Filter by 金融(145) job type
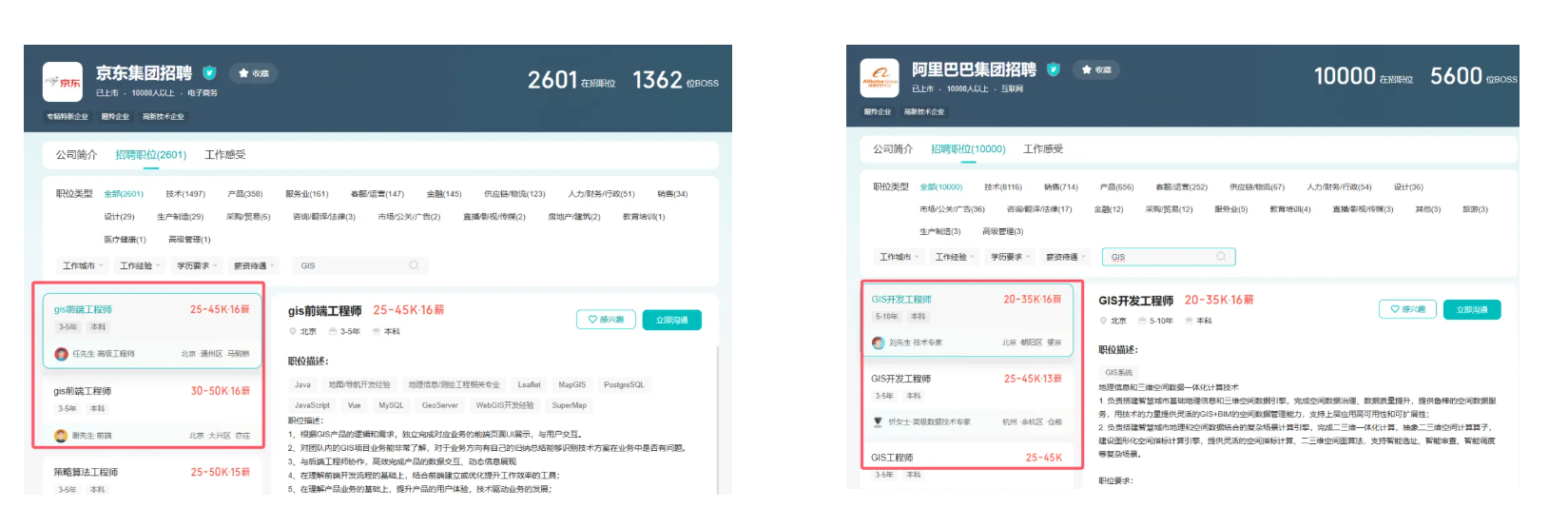This screenshot has width=1568, height=528. coord(444,193)
